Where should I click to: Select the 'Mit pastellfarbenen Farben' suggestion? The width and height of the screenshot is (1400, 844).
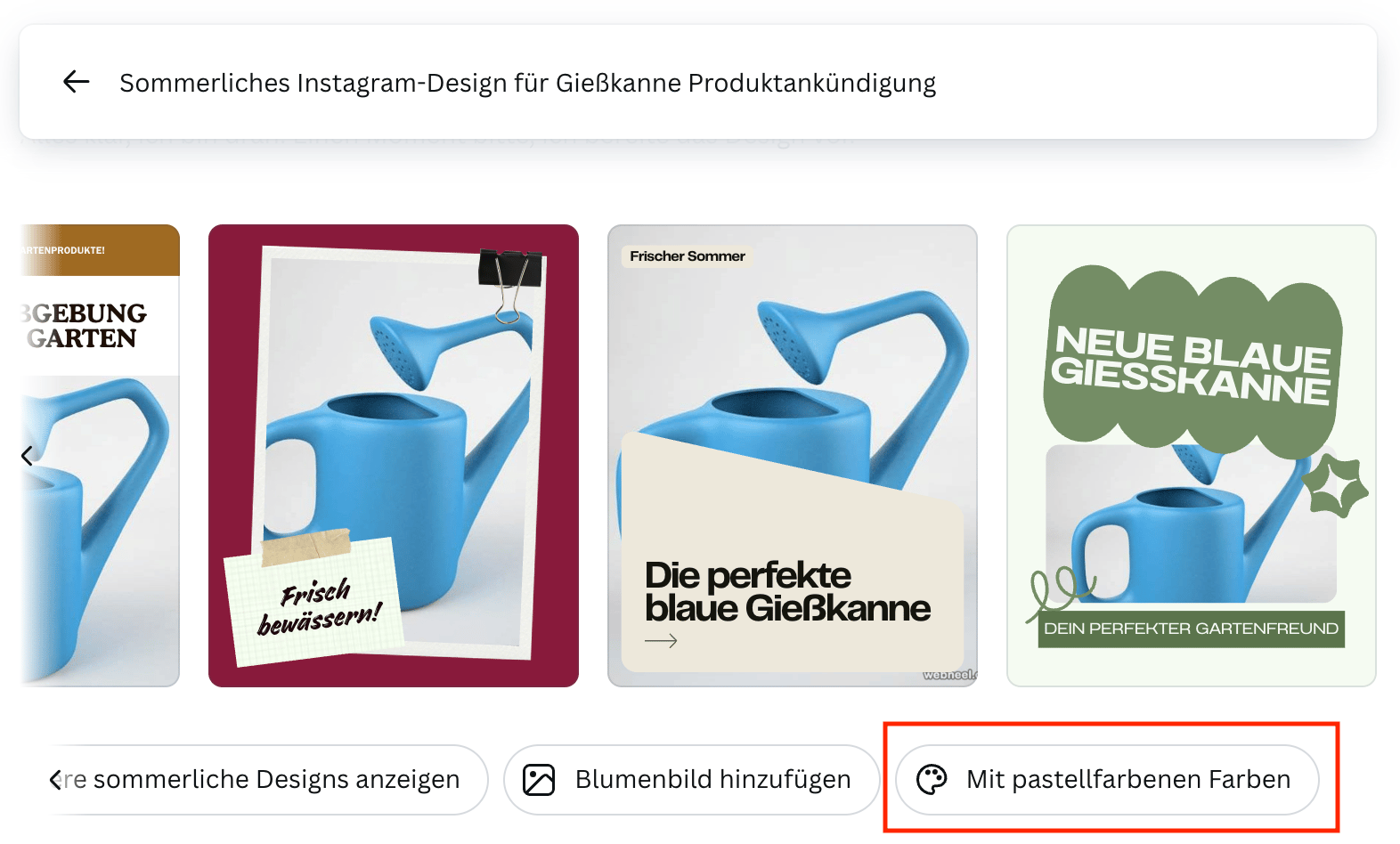click(x=1107, y=779)
